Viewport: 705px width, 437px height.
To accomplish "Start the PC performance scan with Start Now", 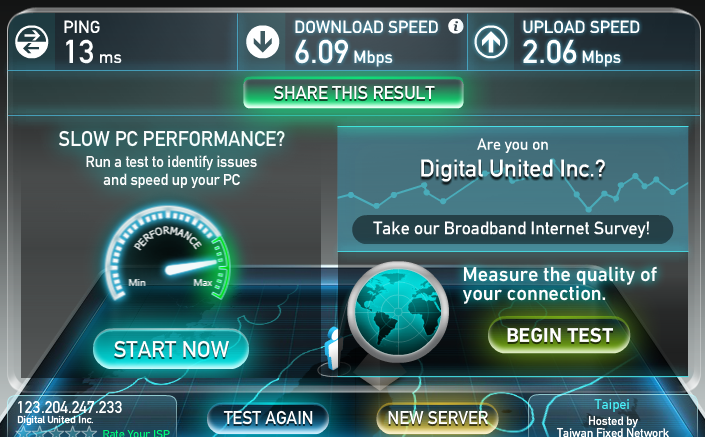I will [x=171, y=349].
